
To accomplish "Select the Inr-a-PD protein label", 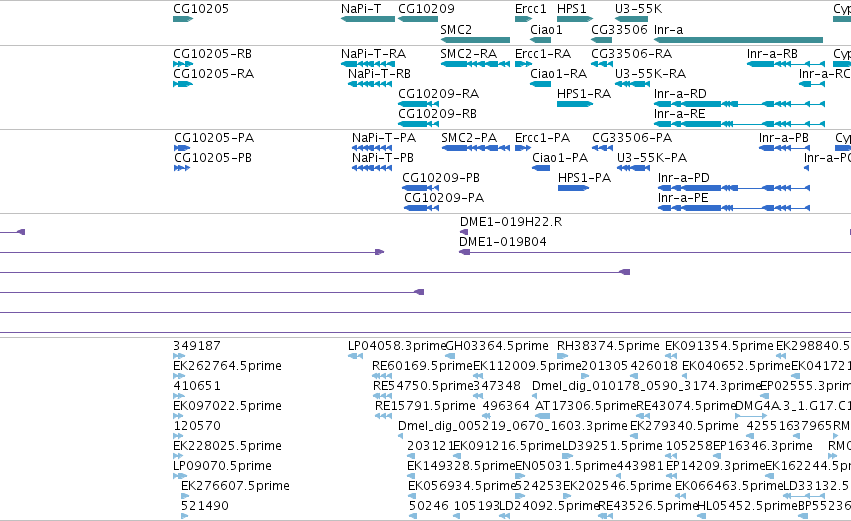I will [x=683, y=178].
